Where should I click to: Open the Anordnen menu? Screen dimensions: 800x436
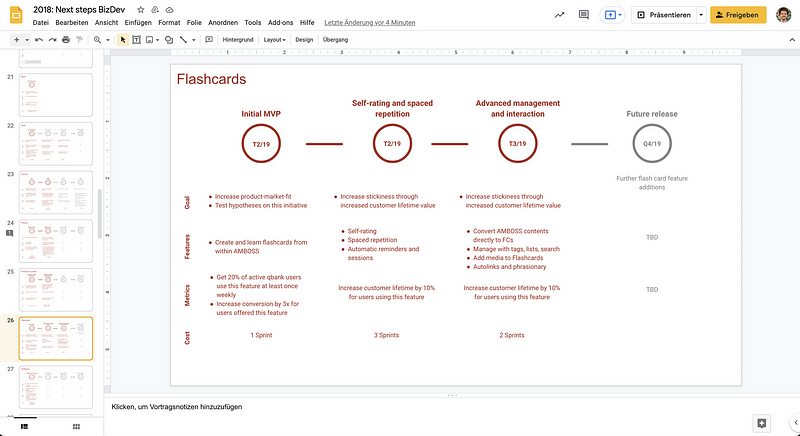[x=223, y=22]
